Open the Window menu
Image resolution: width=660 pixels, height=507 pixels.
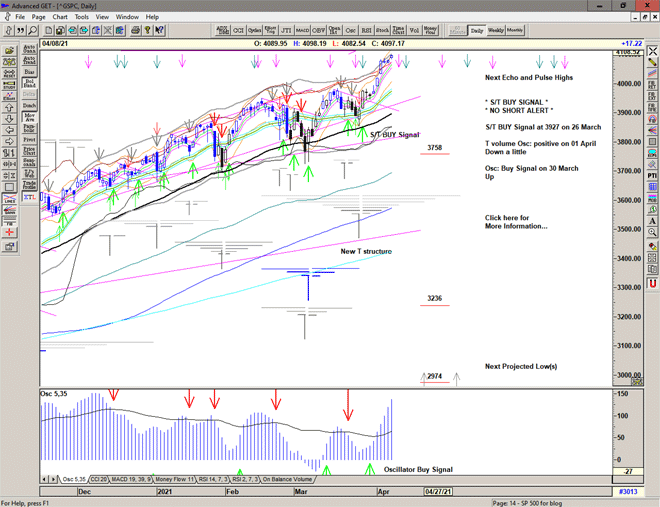pos(127,17)
